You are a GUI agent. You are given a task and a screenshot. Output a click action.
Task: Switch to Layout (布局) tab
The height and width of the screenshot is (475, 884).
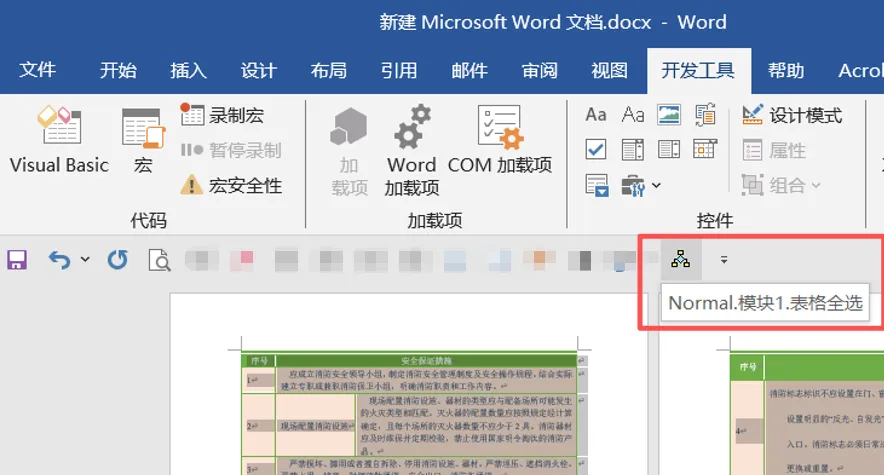tap(329, 70)
